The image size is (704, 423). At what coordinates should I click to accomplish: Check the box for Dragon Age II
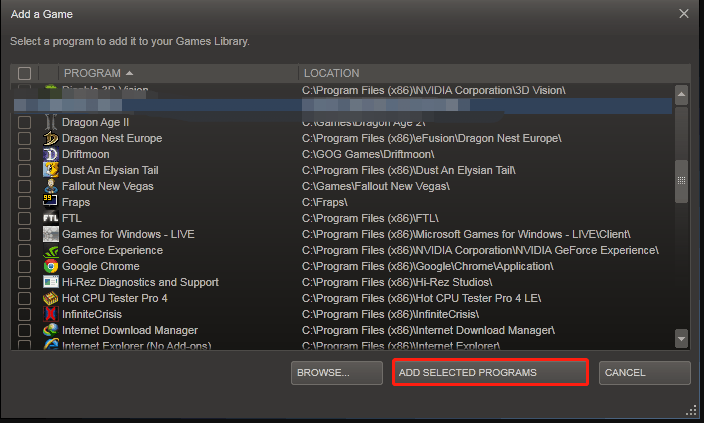24,122
